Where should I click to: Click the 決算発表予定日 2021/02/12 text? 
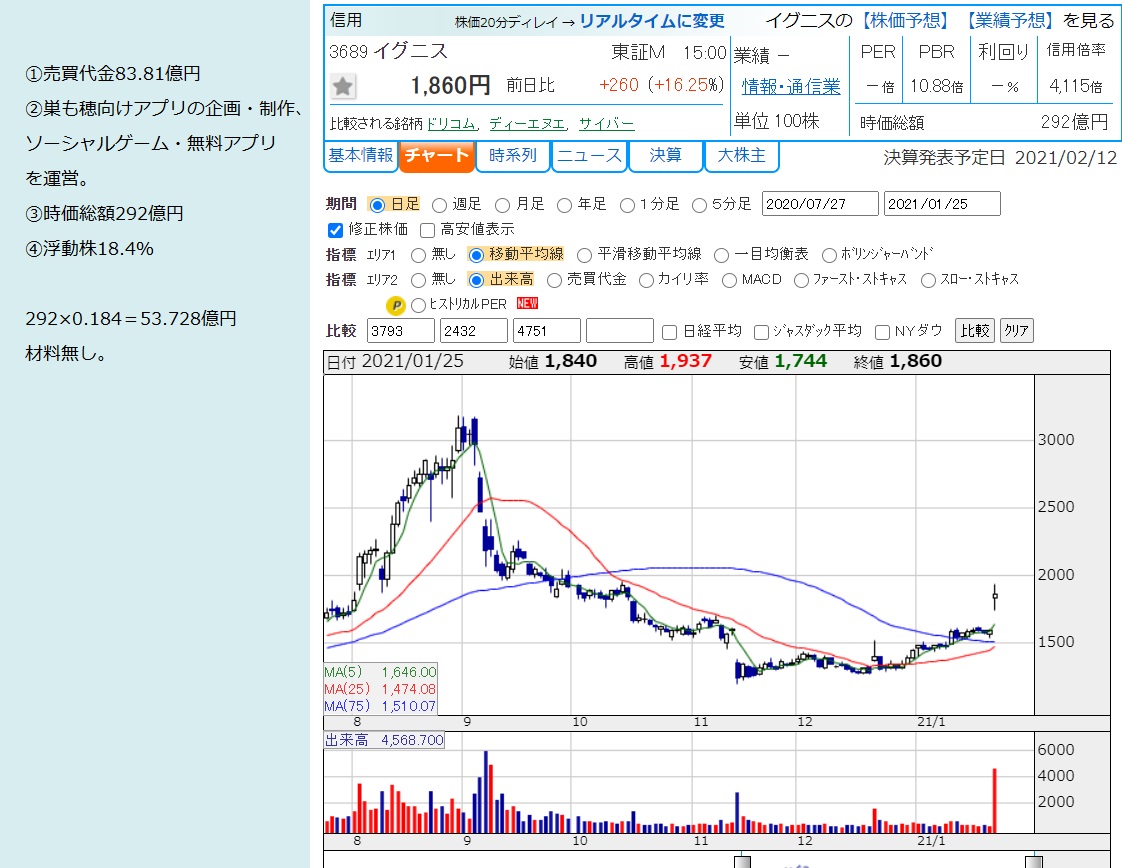tap(1000, 158)
